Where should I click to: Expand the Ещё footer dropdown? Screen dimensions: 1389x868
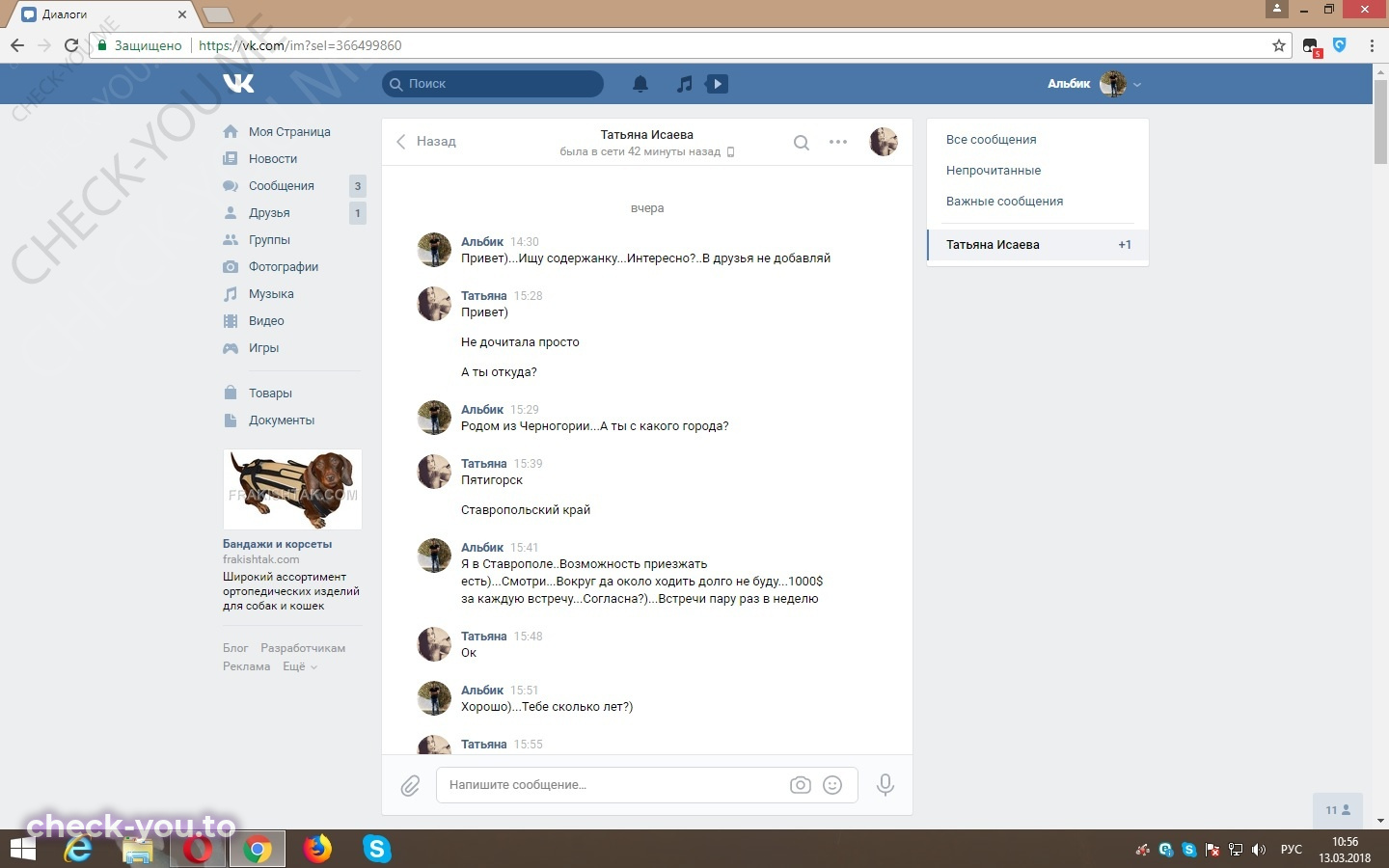coord(299,666)
